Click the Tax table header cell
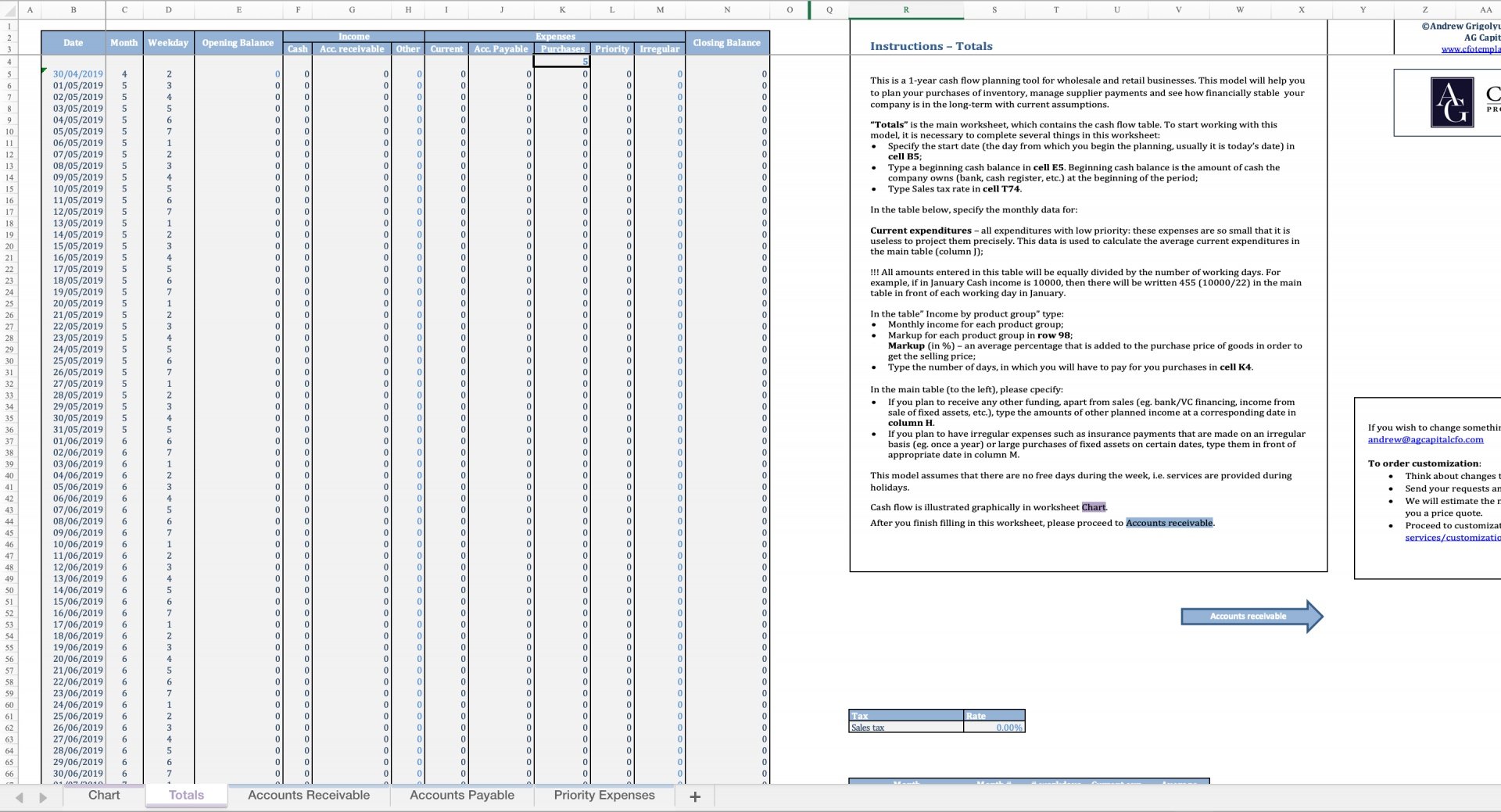Image resolution: width=1501 pixels, height=812 pixels. [x=906, y=716]
